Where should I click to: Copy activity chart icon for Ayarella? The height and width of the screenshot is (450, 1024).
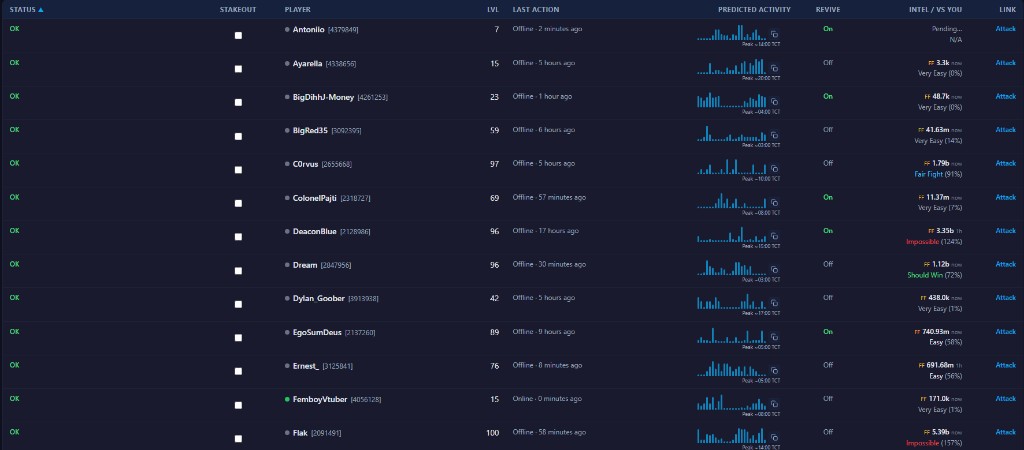pyautogui.click(x=775, y=68)
